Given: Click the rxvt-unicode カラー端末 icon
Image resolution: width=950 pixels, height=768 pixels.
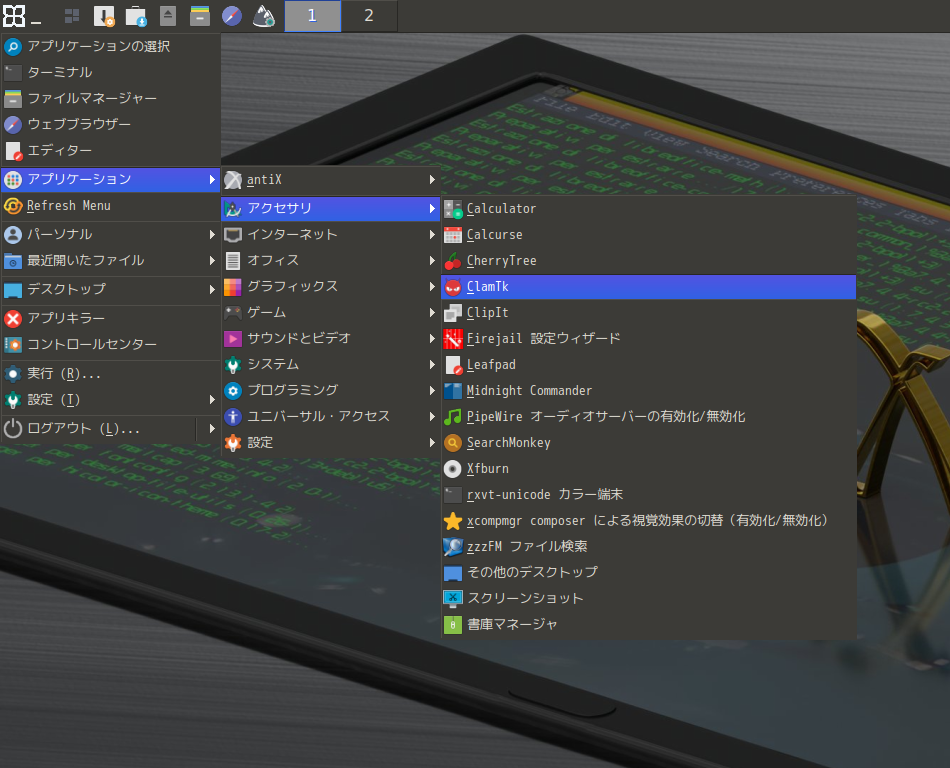Looking at the screenshot, I should [x=453, y=495].
